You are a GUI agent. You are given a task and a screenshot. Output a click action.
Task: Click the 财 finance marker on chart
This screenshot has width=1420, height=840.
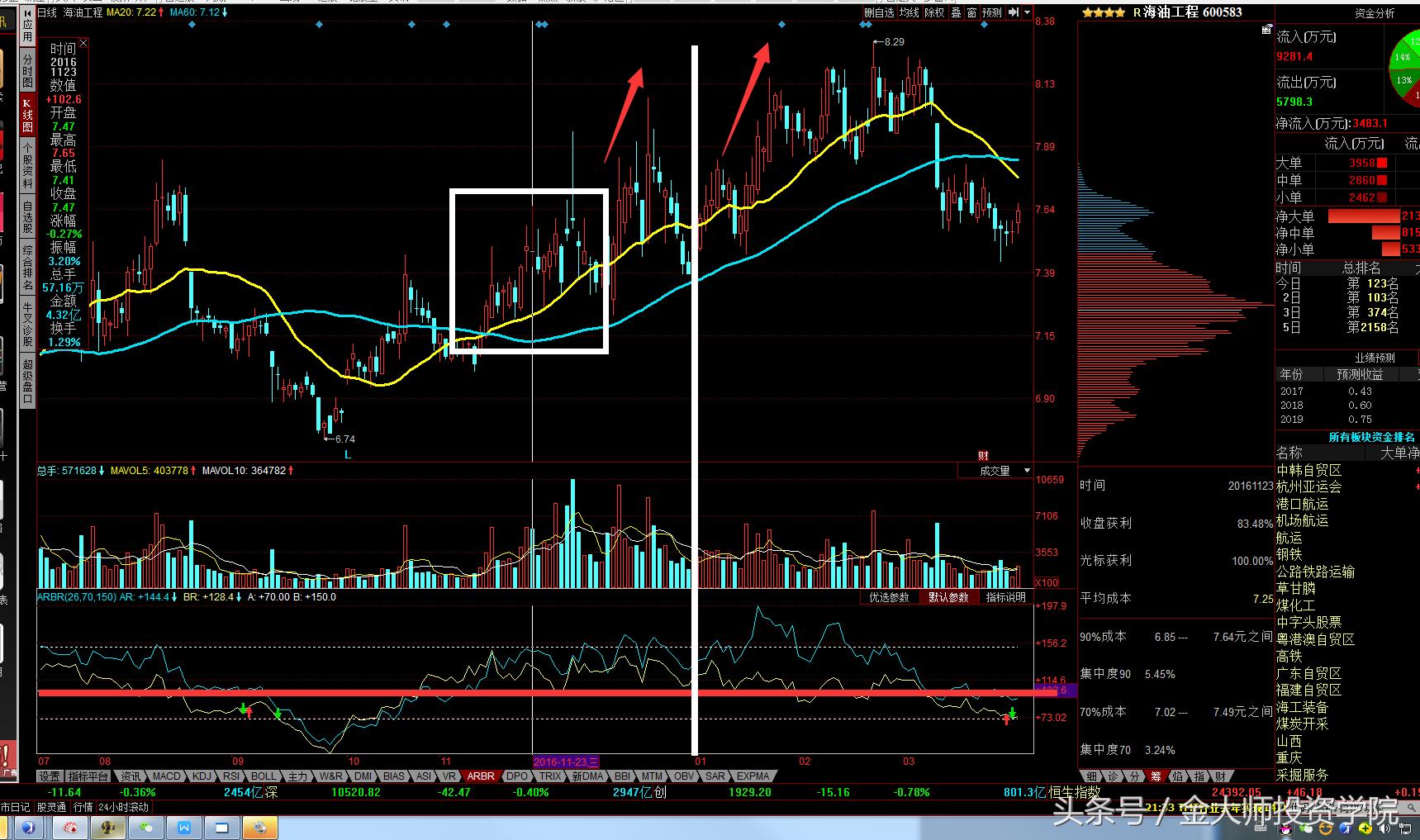983,455
